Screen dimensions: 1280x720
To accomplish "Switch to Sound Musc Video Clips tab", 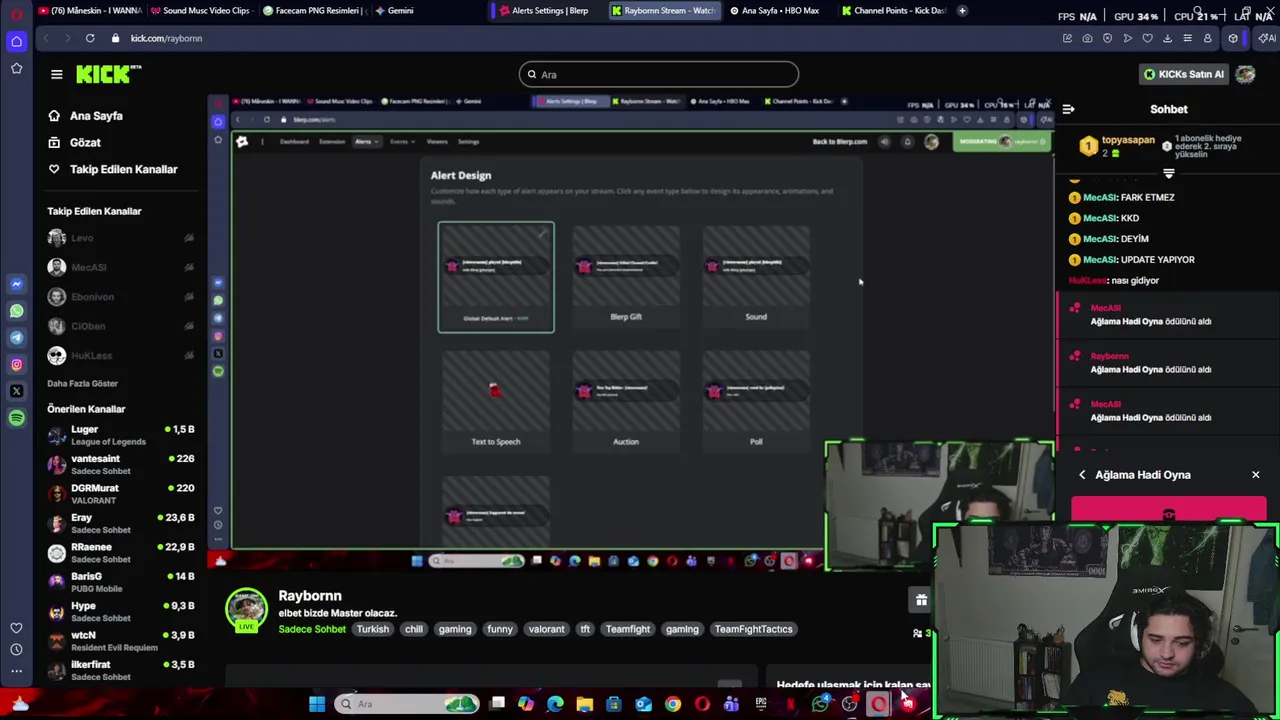I will click(x=200, y=10).
